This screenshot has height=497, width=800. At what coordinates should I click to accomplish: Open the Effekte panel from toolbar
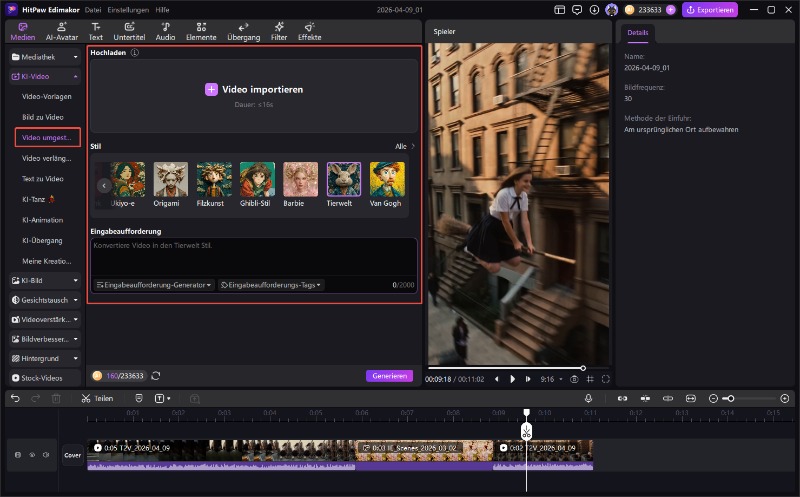[x=310, y=30]
